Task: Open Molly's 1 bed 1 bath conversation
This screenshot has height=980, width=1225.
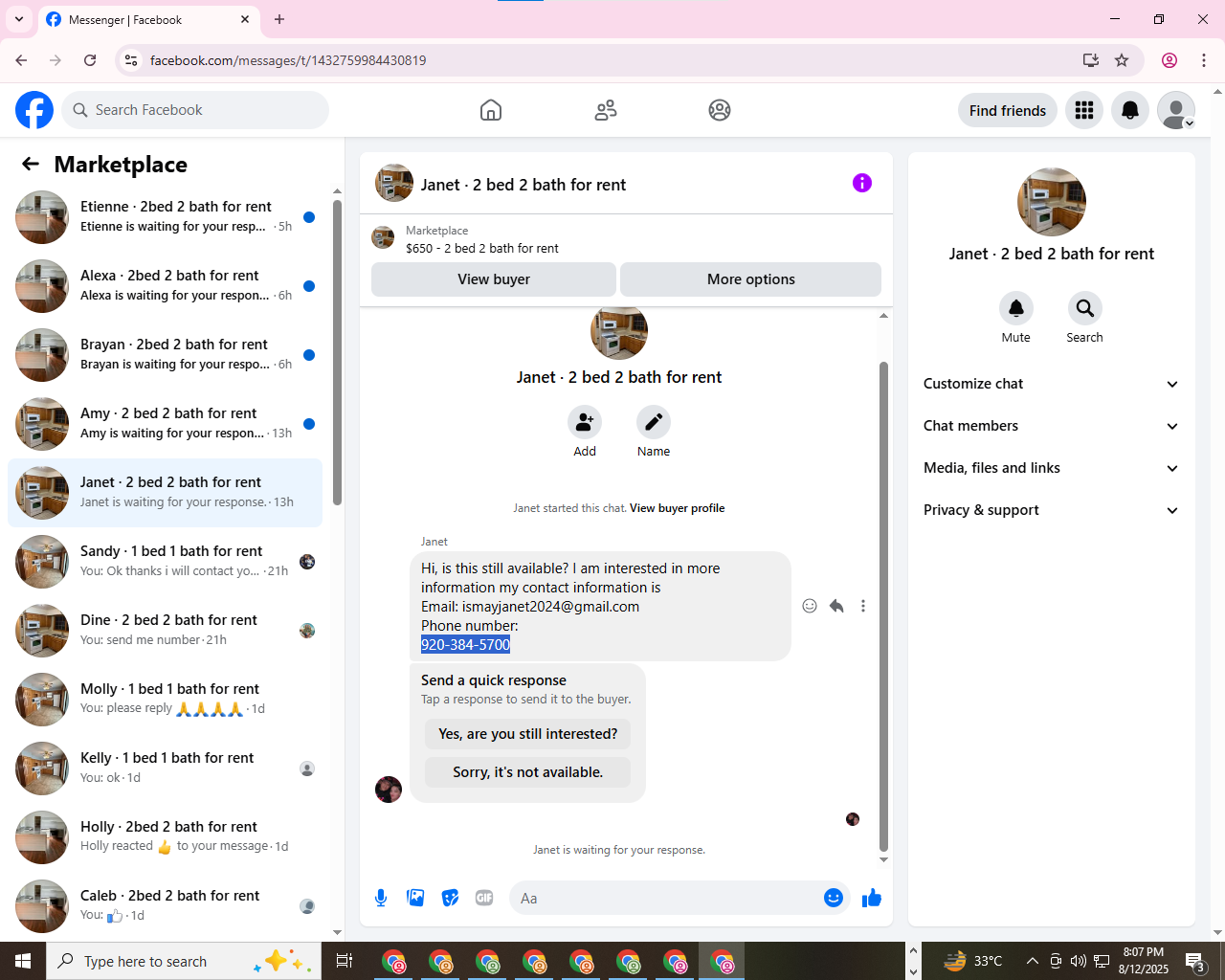Action: point(166,700)
